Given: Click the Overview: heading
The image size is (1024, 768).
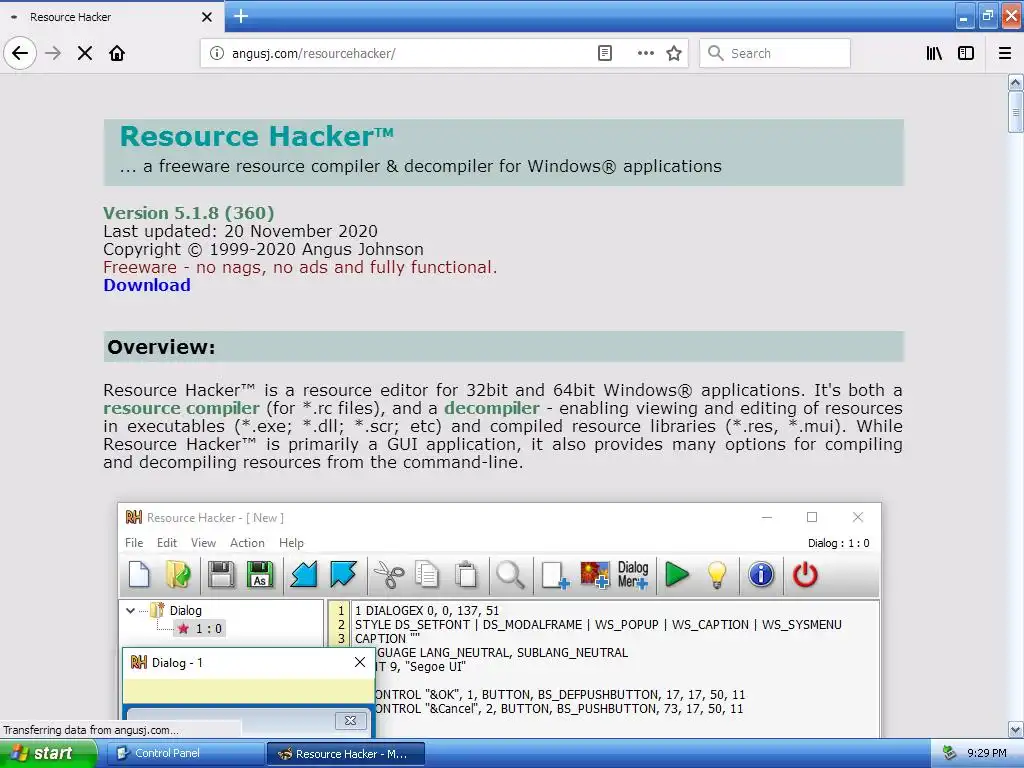Looking at the screenshot, I should (x=161, y=347).
